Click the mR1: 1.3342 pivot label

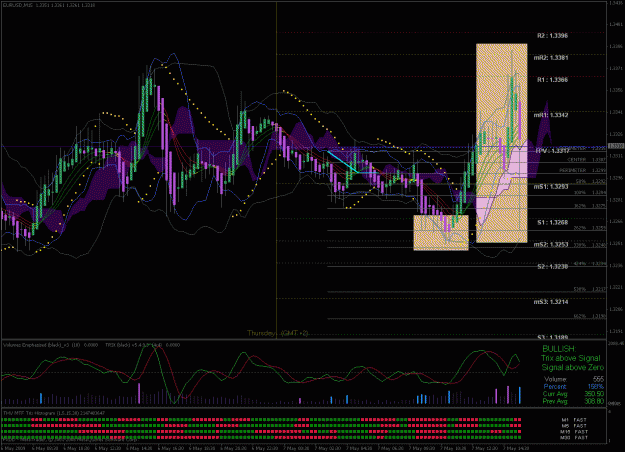tap(551, 115)
